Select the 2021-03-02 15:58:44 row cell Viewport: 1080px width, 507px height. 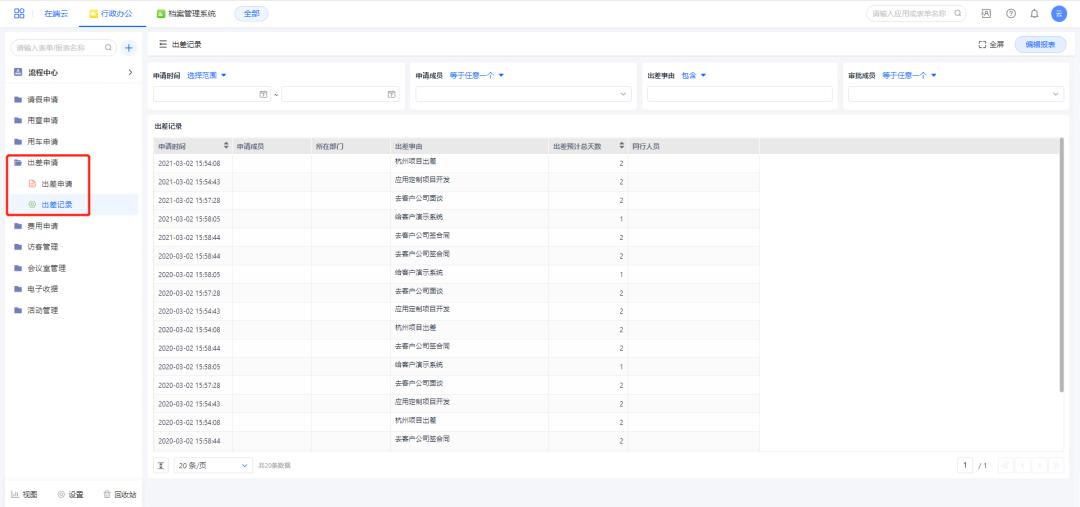coord(193,238)
